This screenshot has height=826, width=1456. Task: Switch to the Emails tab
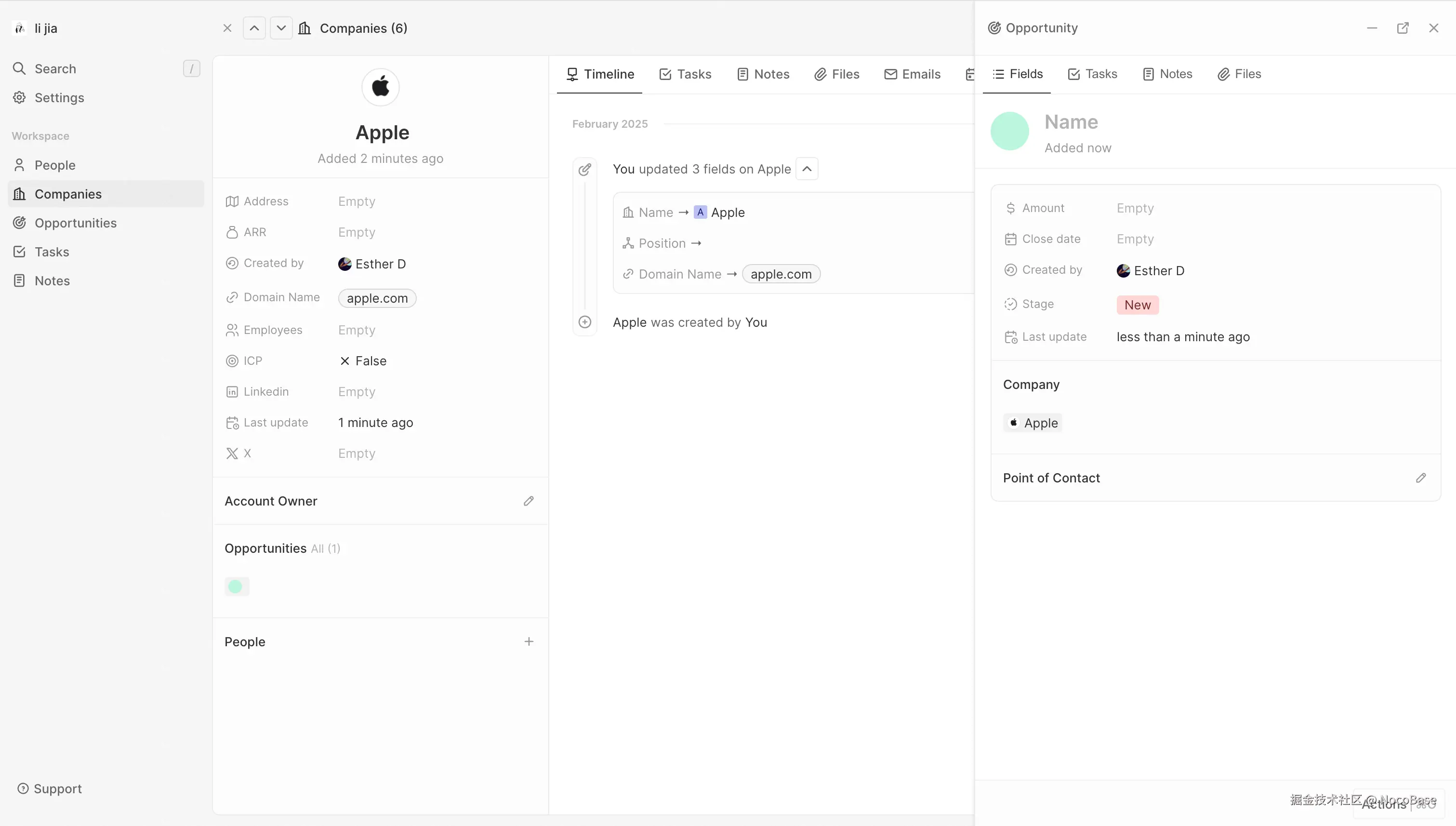[x=912, y=74]
